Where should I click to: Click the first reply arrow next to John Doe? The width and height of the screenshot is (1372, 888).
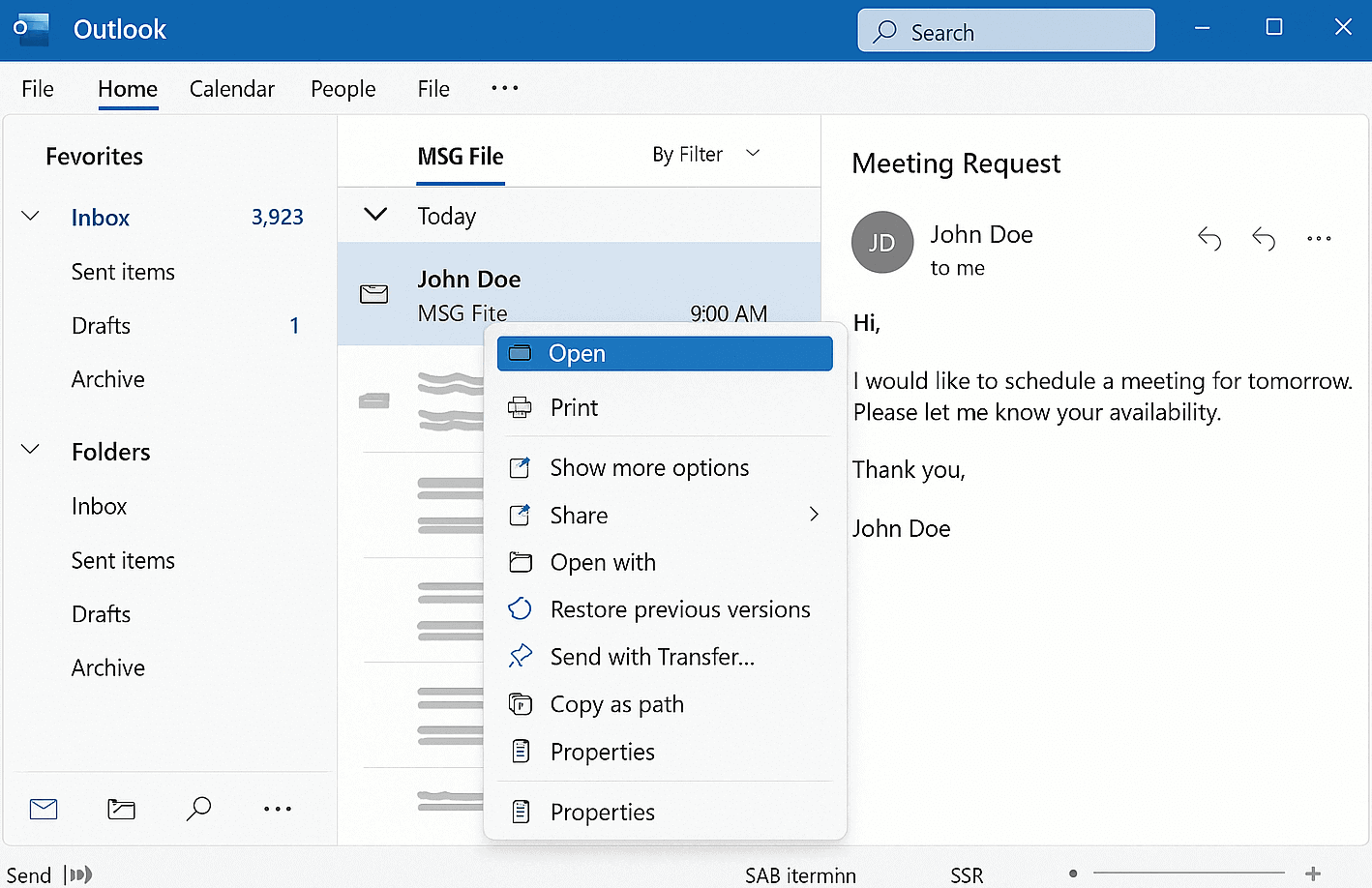pos(1209,238)
